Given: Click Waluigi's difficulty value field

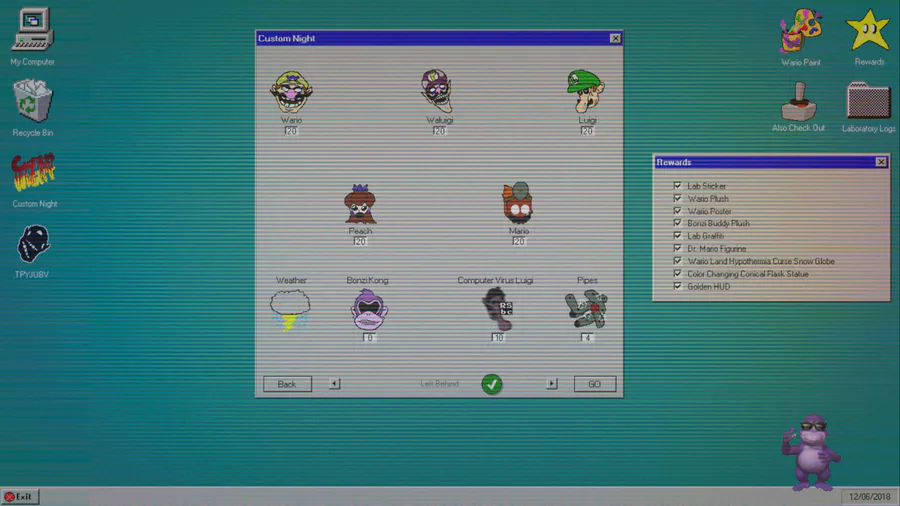Looking at the screenshot, I should 439,131.
